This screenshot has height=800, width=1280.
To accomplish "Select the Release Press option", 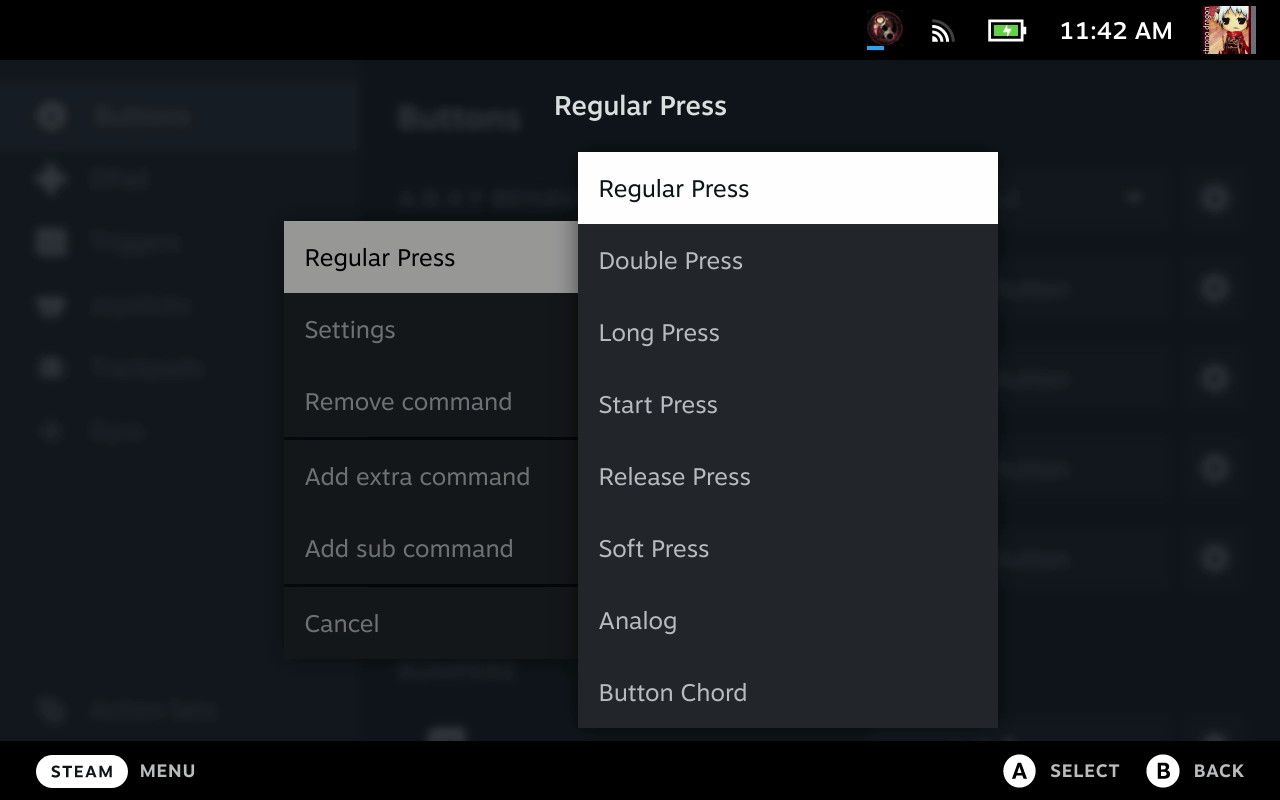I will point(787,477).
